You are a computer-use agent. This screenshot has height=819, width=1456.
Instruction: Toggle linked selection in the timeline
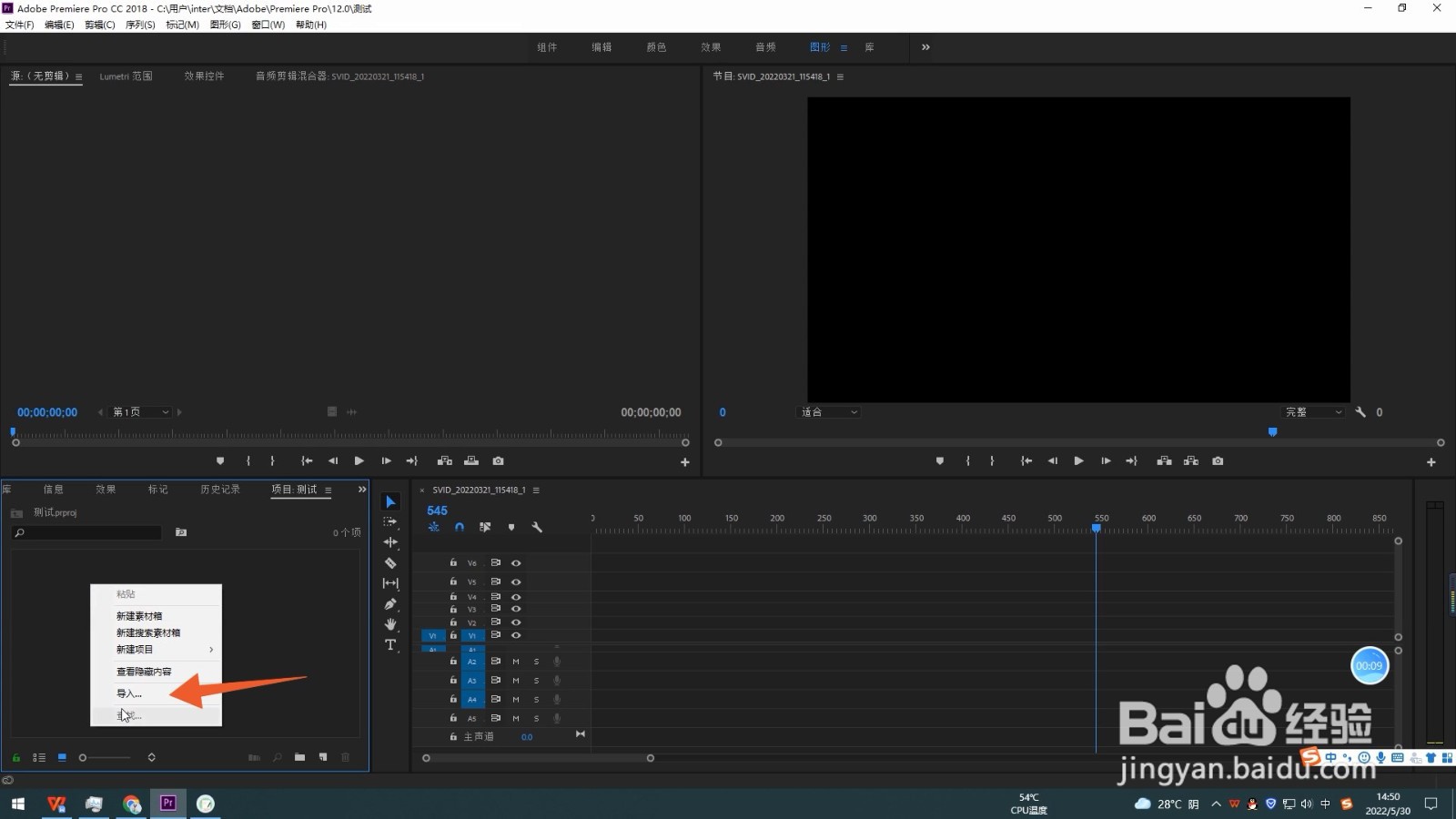485,527
